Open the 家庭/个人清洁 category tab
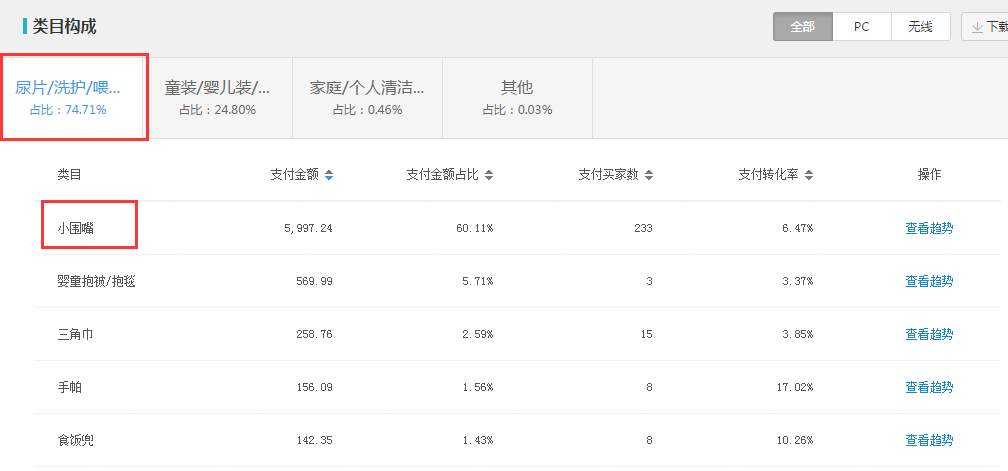The image size is (1008, 471). click(367, 98)
